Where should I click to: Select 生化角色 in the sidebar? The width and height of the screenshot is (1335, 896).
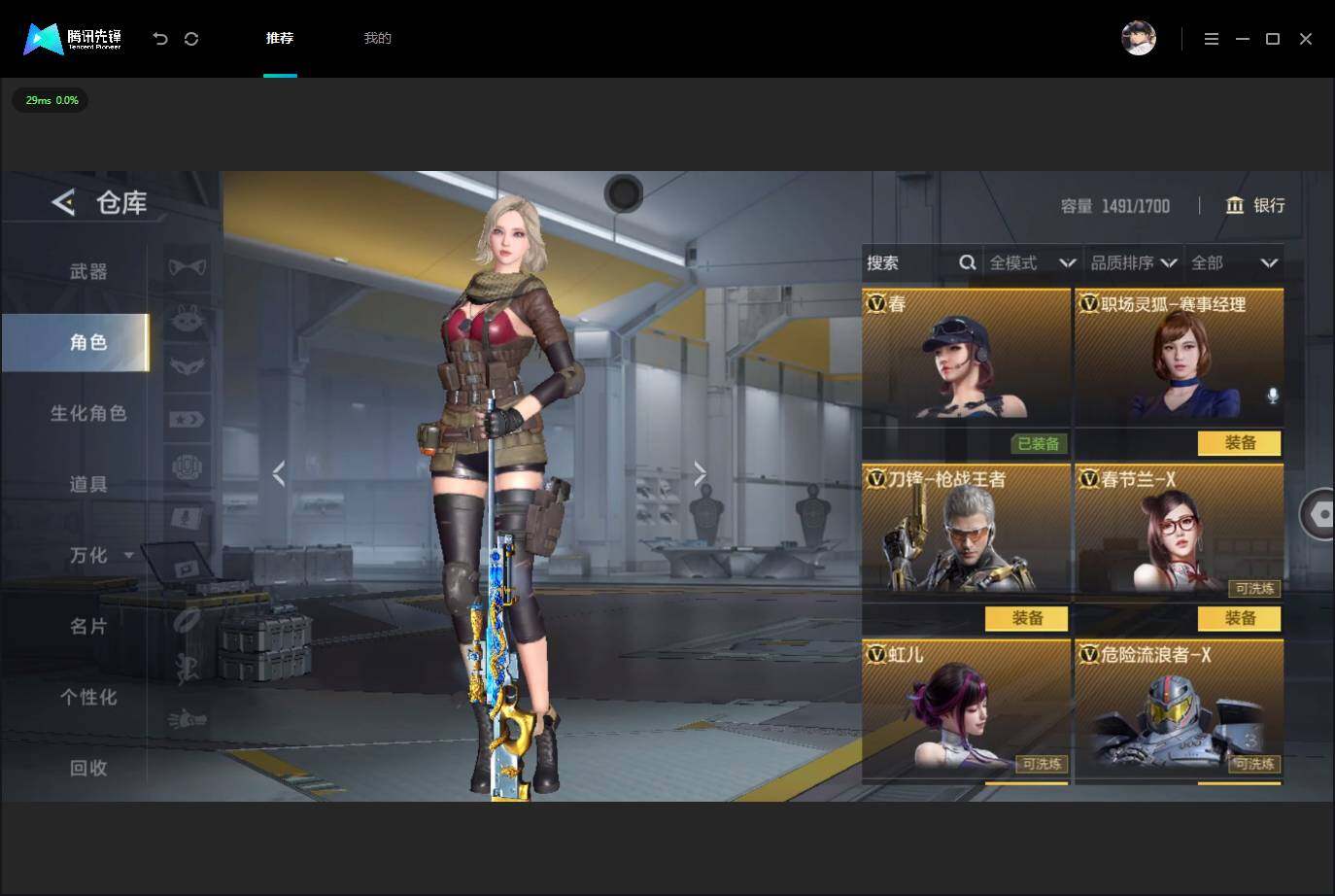point(88,413)
